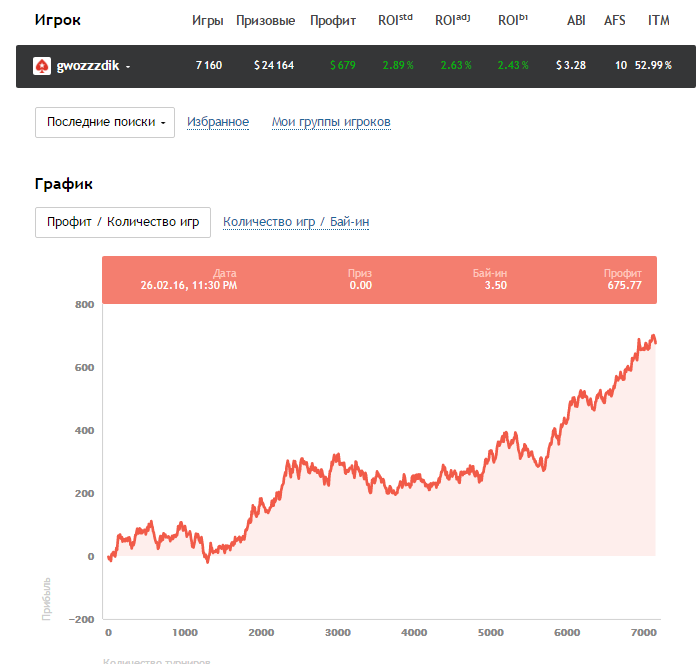Click the ABI column header

(x=576, y=20)
